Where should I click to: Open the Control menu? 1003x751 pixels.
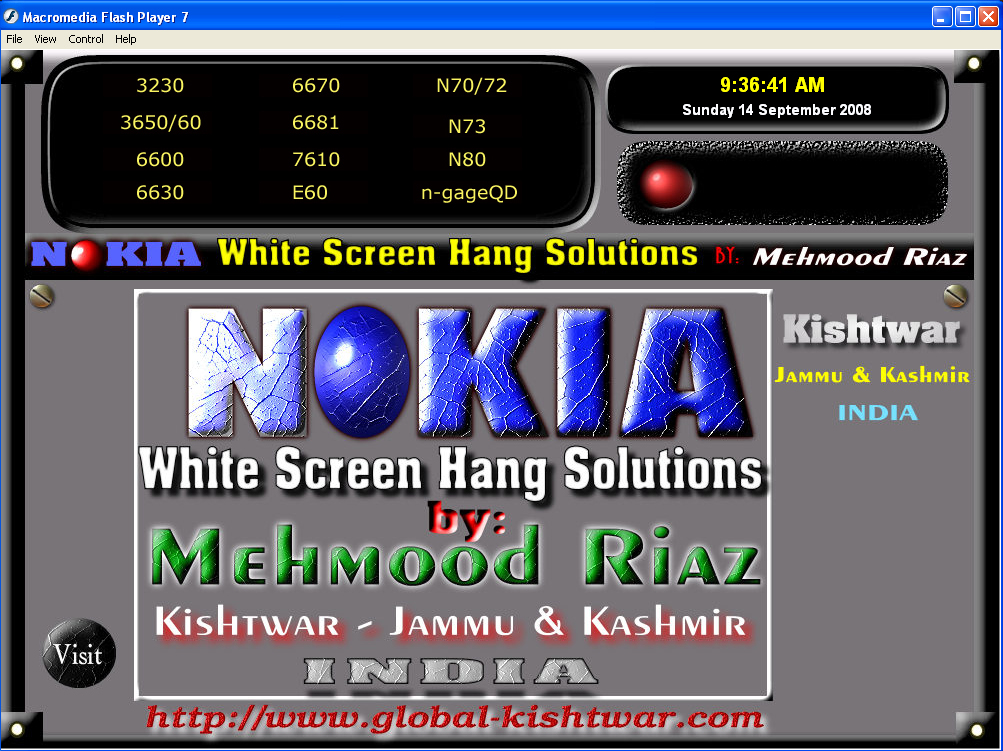[86, 39]
